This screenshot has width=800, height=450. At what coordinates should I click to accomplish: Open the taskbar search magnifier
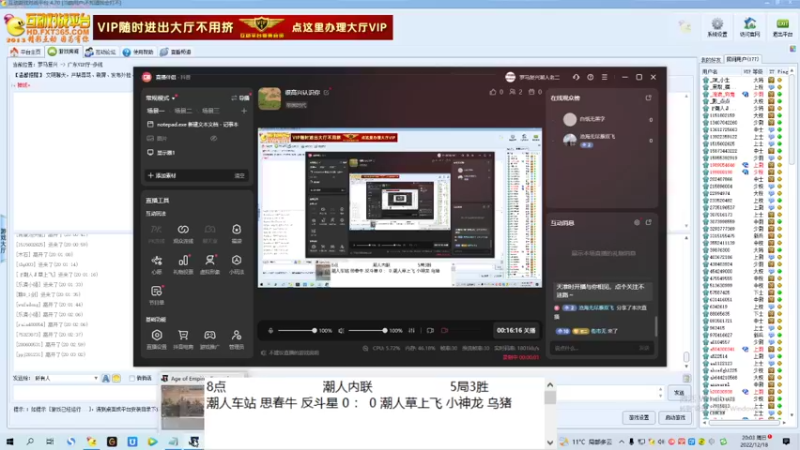coord(30,442)
